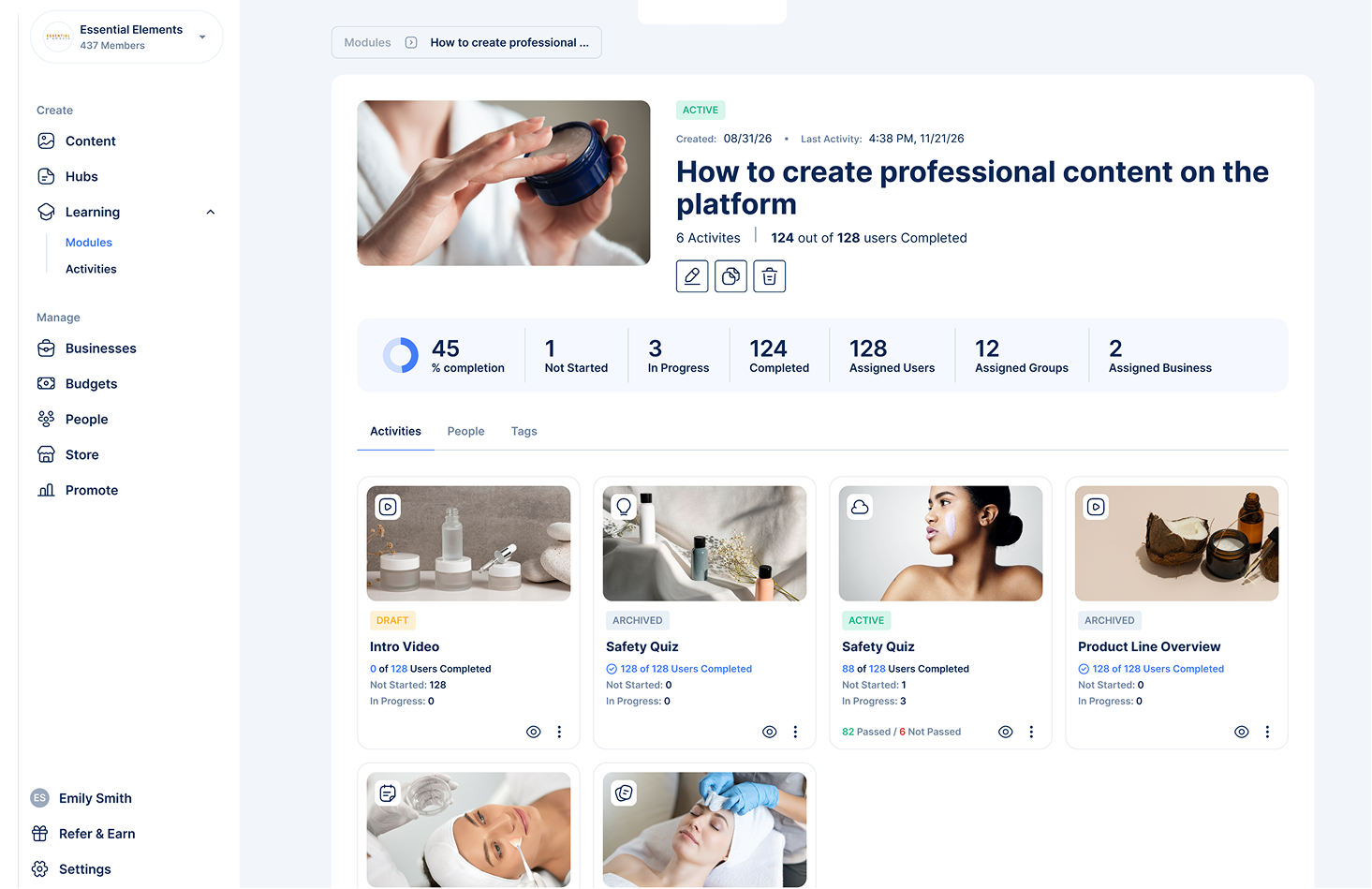Delete module with trash icon
This screenshot has height=889, width=1372.
coord(770,276)
